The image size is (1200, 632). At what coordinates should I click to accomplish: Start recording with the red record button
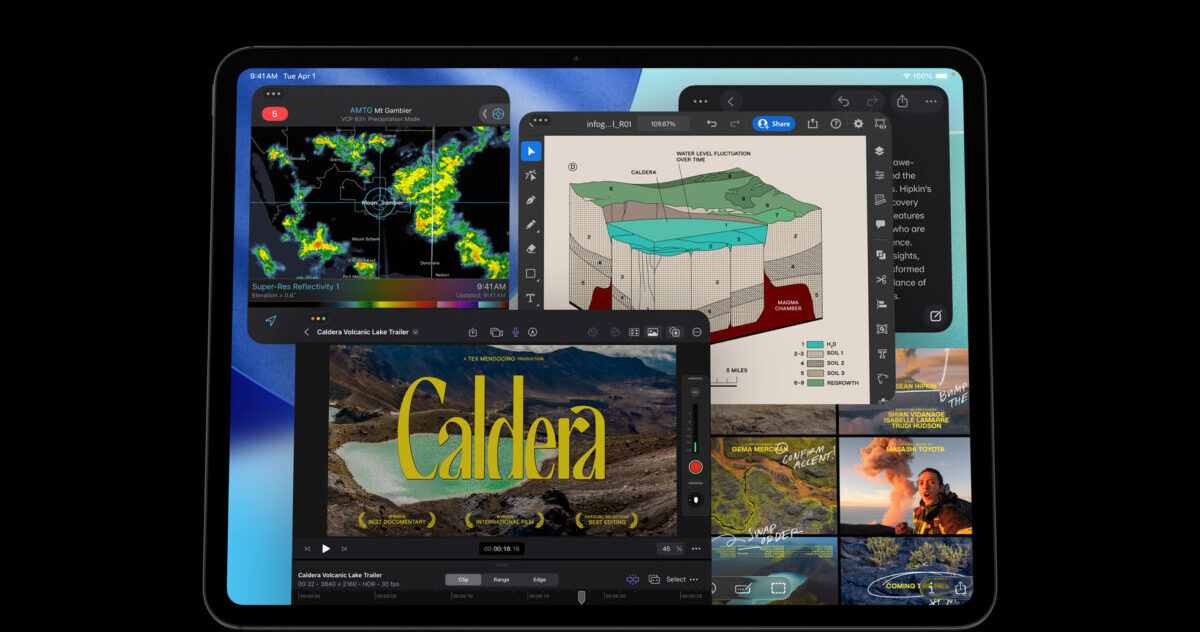(695, 467)
